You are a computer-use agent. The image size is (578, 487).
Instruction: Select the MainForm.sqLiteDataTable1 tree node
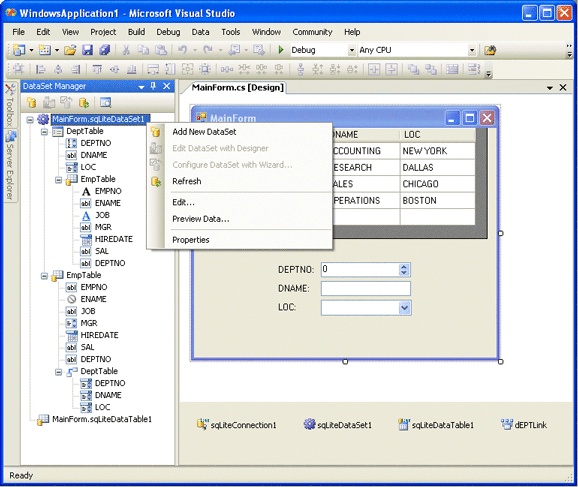tap(102, 419)
